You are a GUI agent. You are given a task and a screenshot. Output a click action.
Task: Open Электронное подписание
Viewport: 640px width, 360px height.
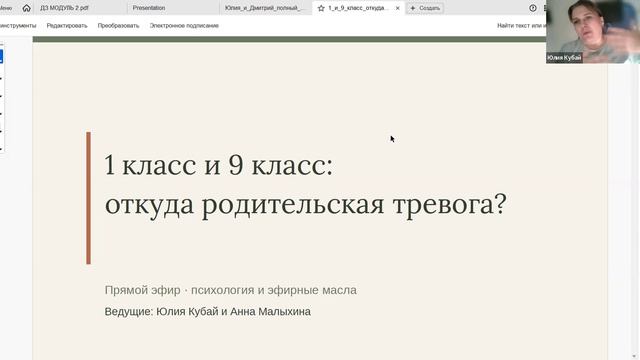tap(184, 25)
